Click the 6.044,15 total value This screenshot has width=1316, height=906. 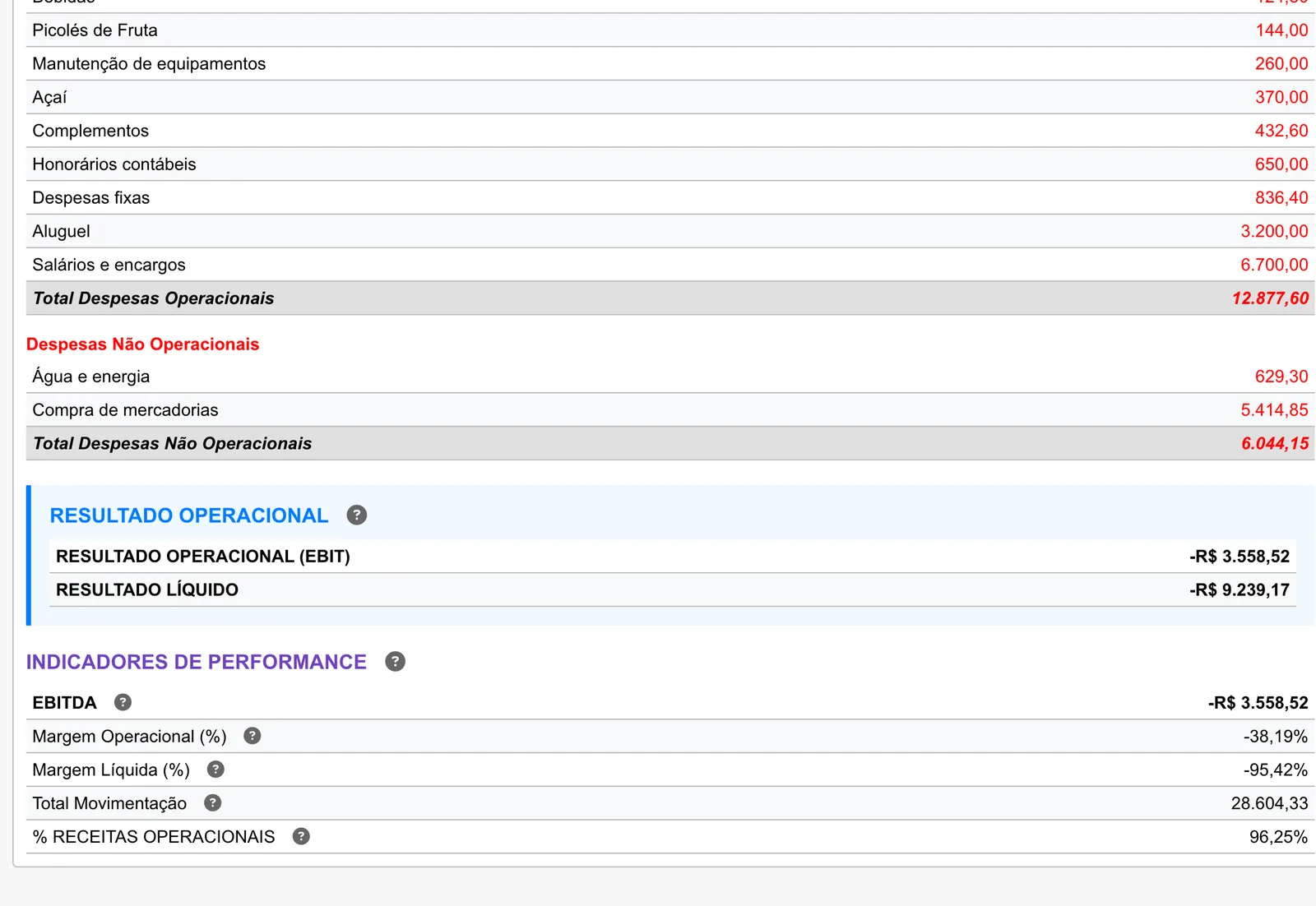(1275, 444)
